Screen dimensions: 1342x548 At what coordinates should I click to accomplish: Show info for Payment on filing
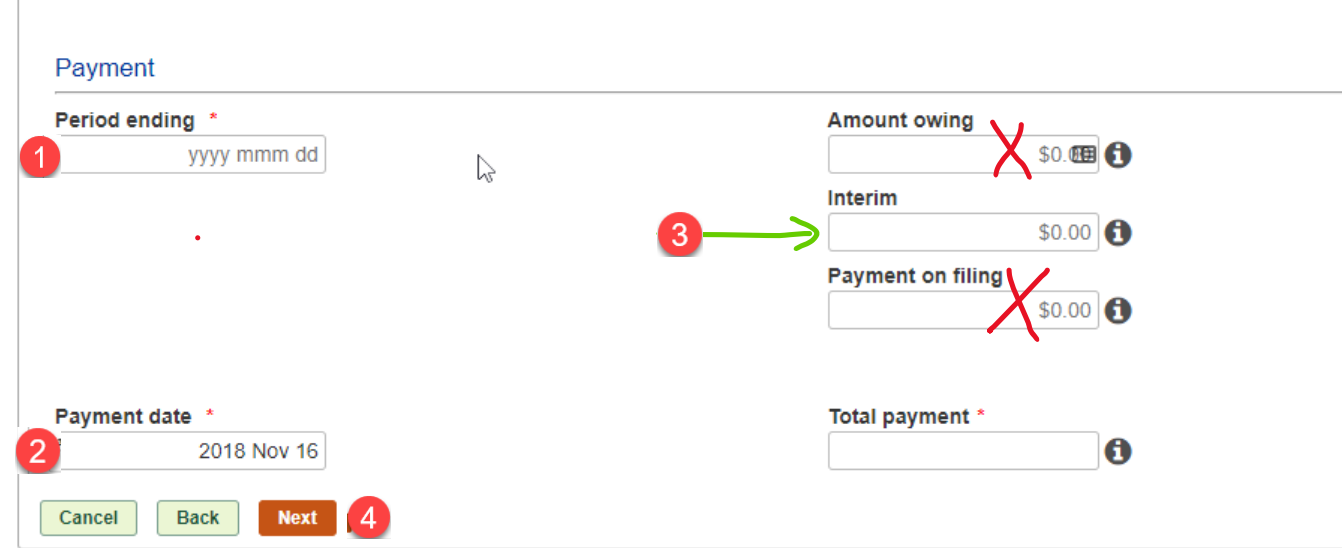click(1118, 311)
